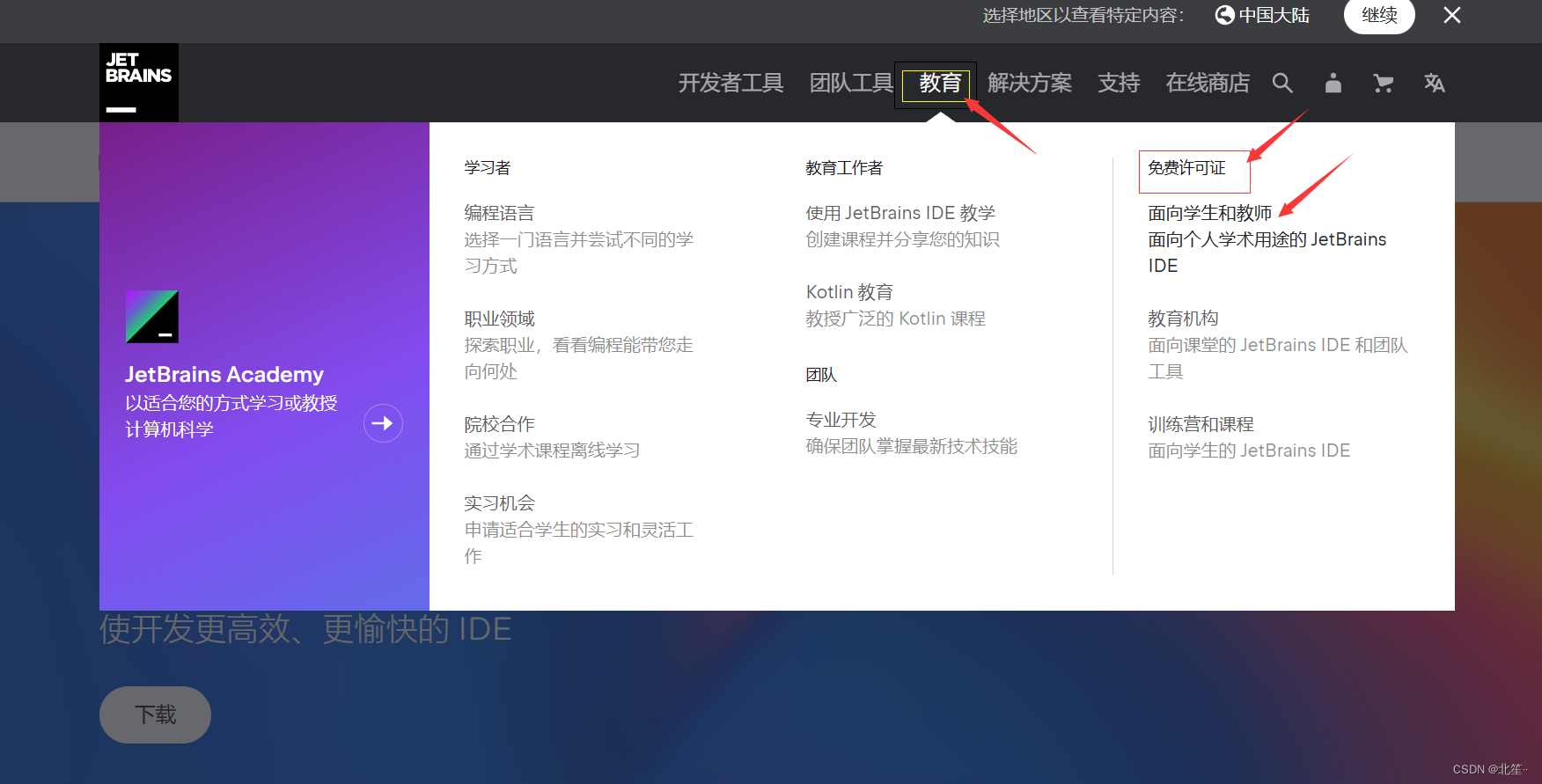Click the 继续 button
Viewport: 1542px width, 784px height.
(x=1379, y=15)
